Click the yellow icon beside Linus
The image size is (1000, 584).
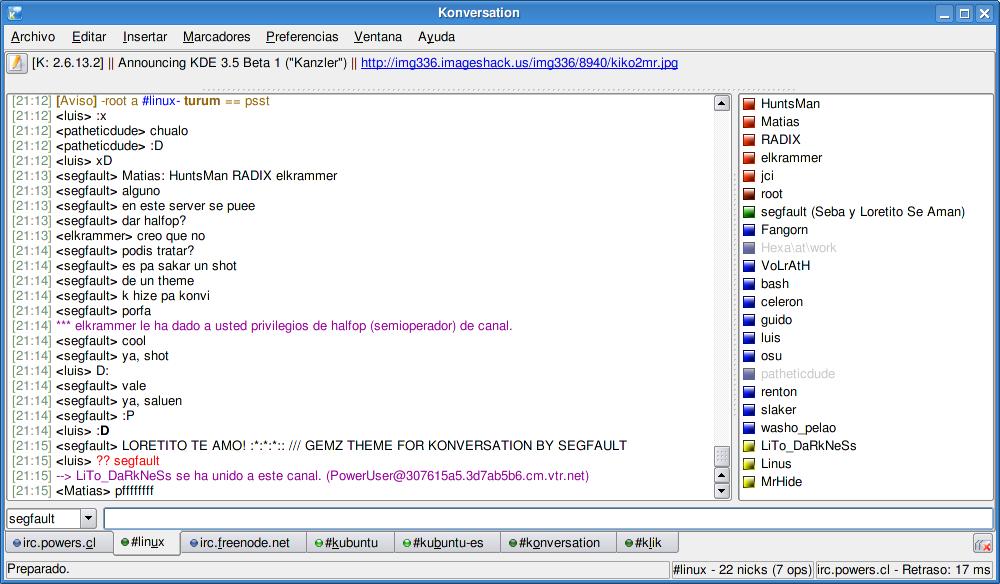click(x=749, y=464)
